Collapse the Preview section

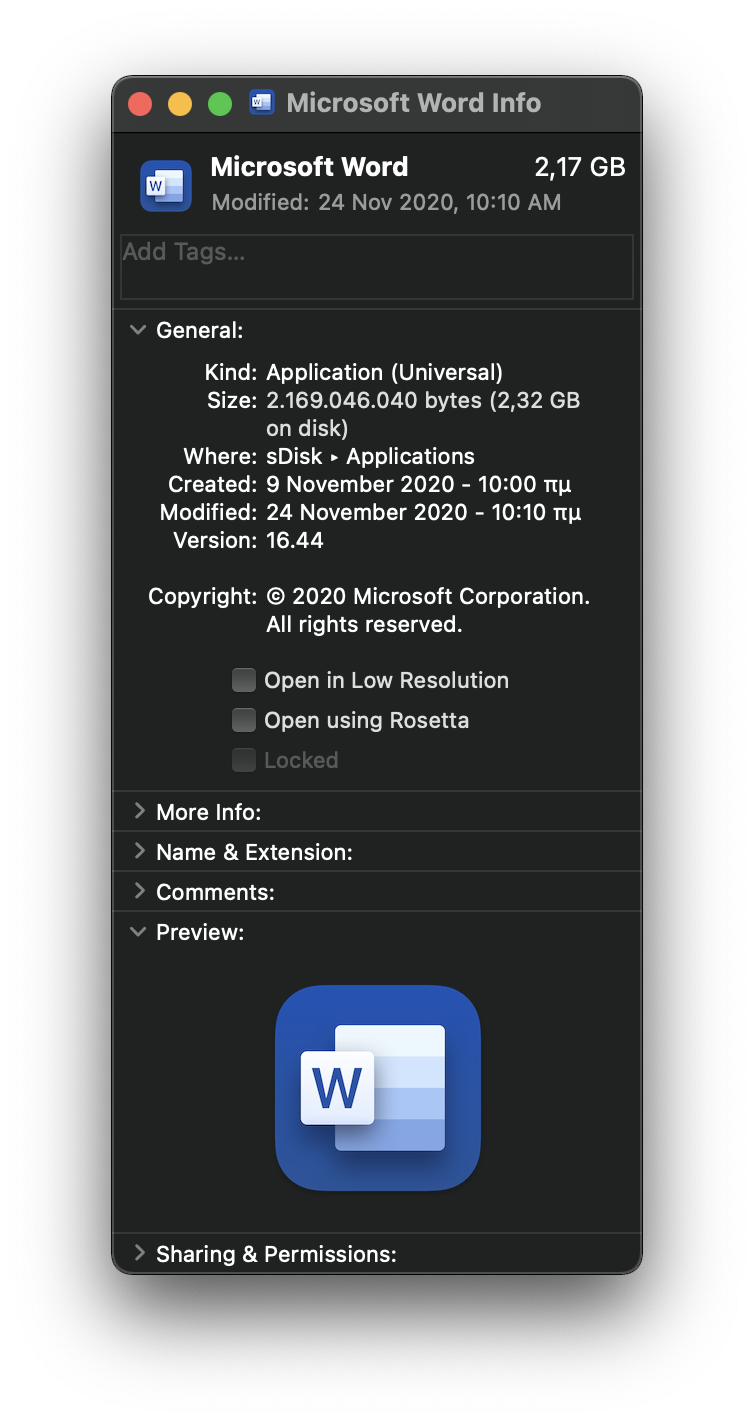tap(138, 932)
